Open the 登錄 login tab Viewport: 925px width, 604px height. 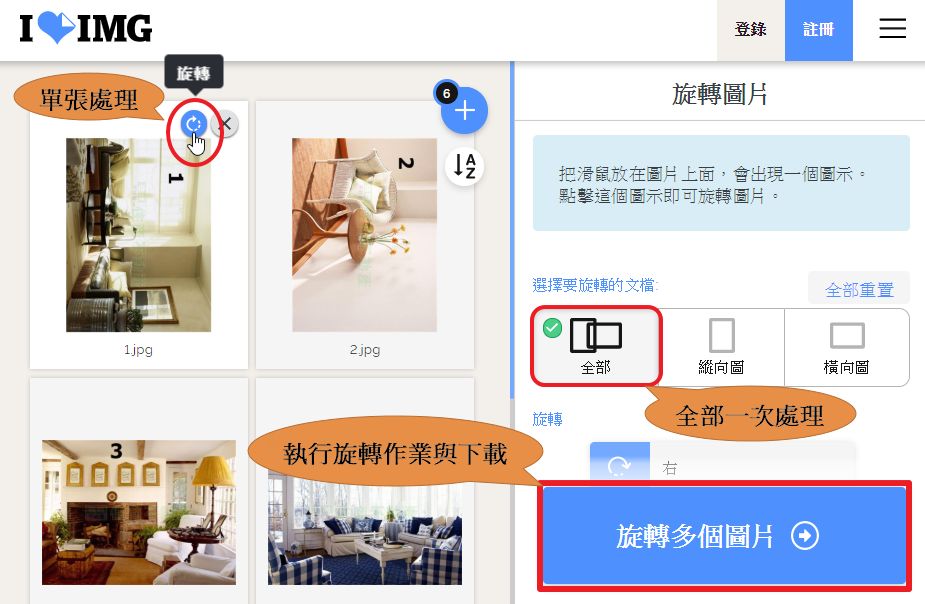750,29
